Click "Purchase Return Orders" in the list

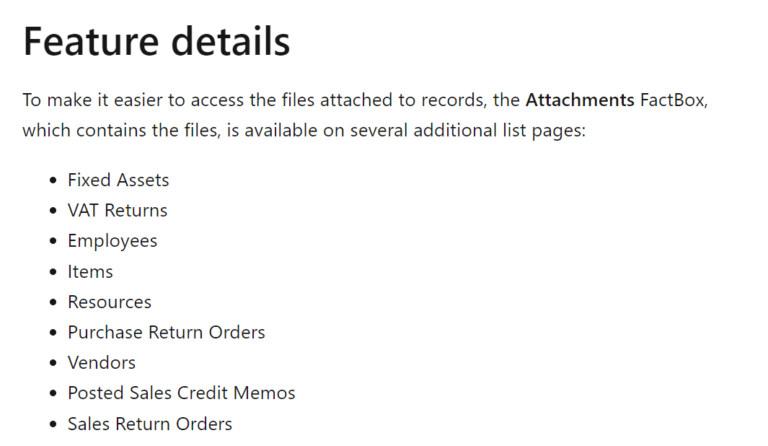(x=166, y=332)
